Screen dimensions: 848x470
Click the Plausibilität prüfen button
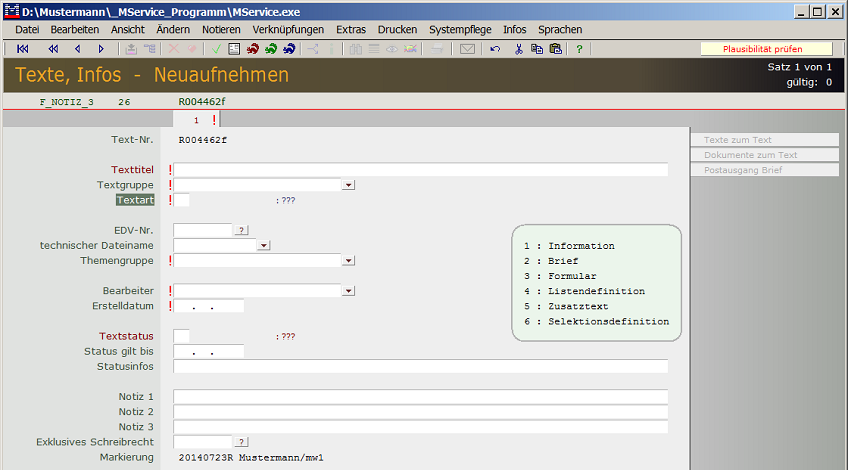(x=764, y=49)
